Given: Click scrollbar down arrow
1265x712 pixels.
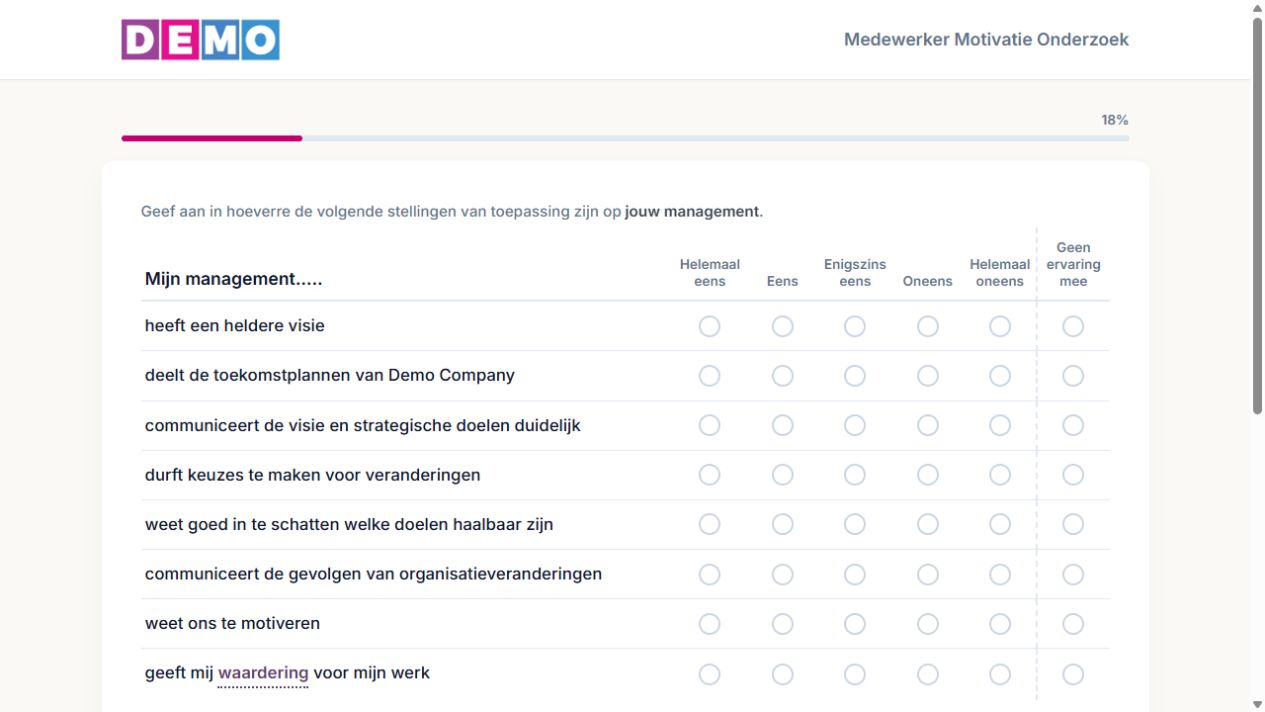Looking at the screenshot, I should (1257, 704).
